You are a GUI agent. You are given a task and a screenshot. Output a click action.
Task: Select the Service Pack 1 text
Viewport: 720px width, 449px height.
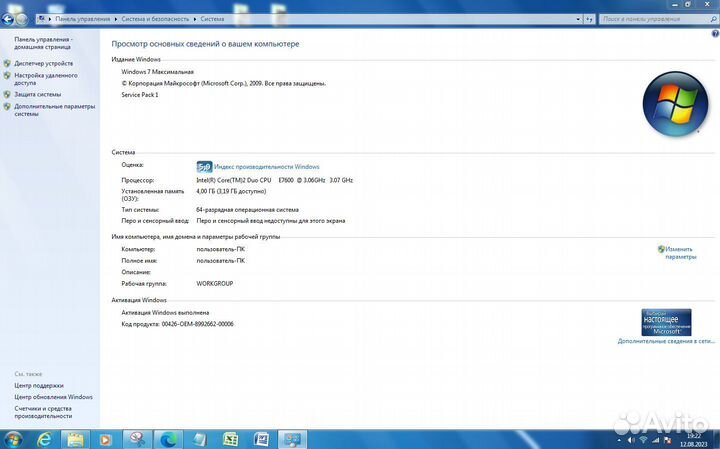point(140,95)
